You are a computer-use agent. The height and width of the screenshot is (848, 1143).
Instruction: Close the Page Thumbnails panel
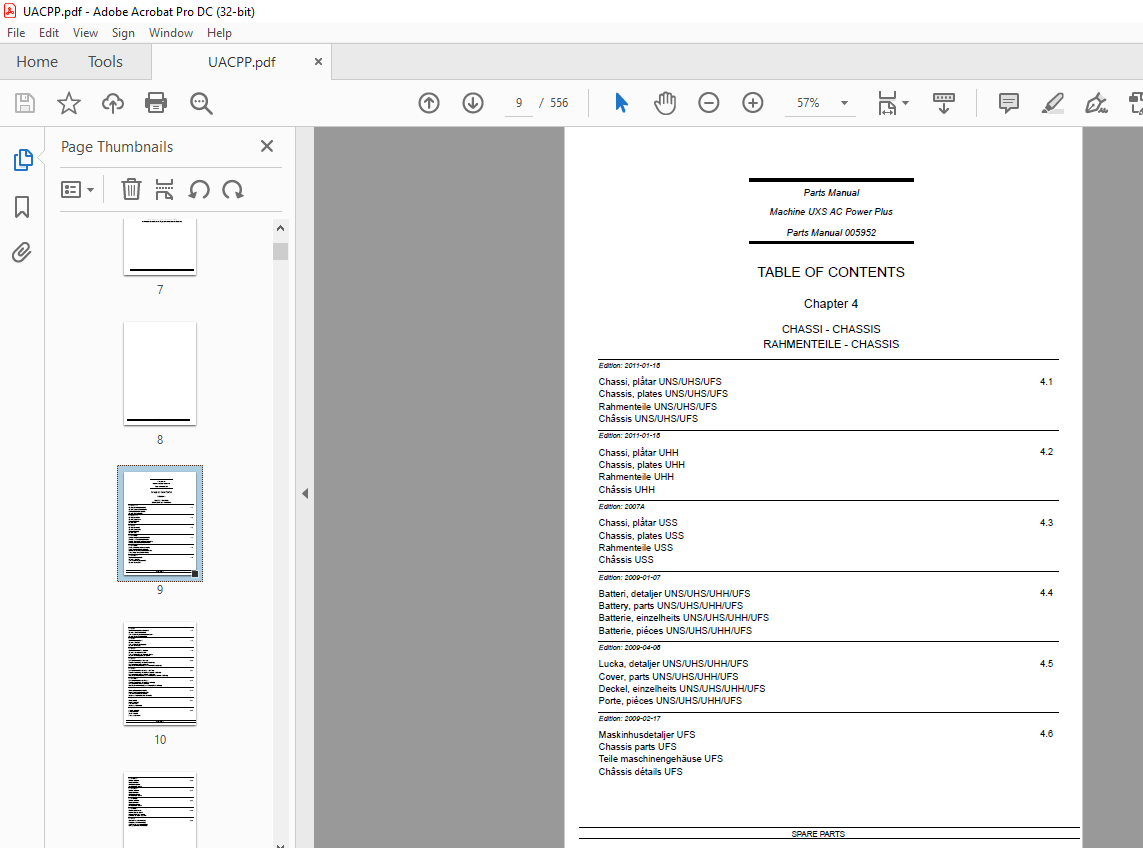(267, 147)
